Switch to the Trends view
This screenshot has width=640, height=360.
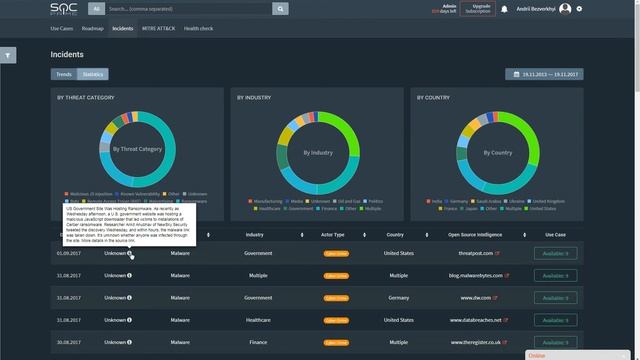pyautogui.click(x=64, y=74)
